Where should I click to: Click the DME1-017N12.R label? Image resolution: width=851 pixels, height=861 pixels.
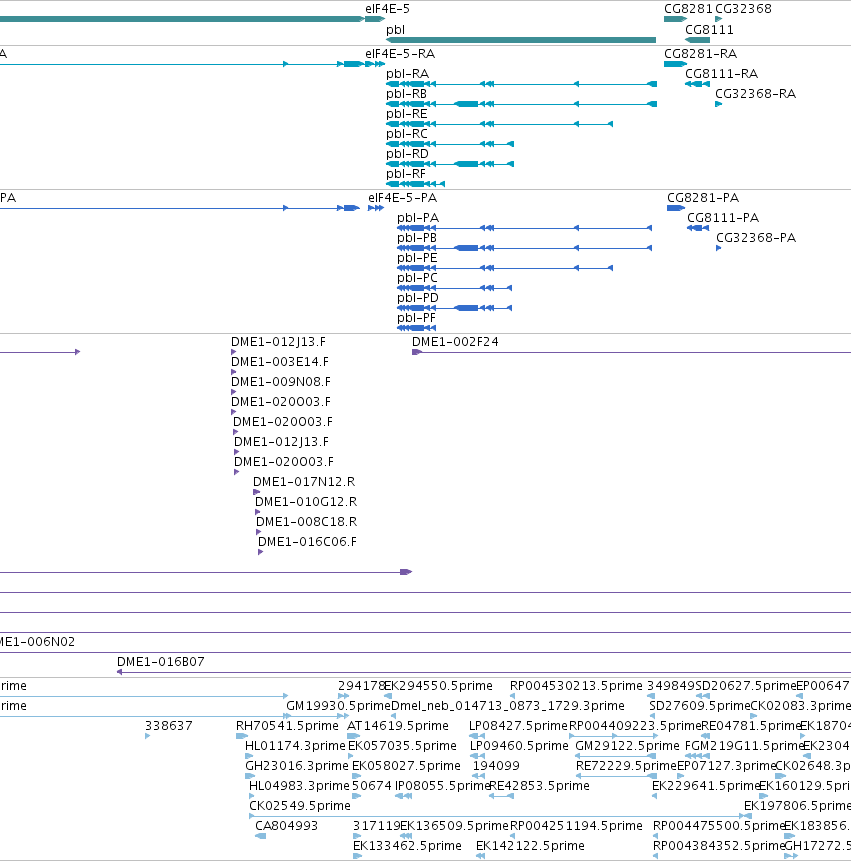[304, 482]
